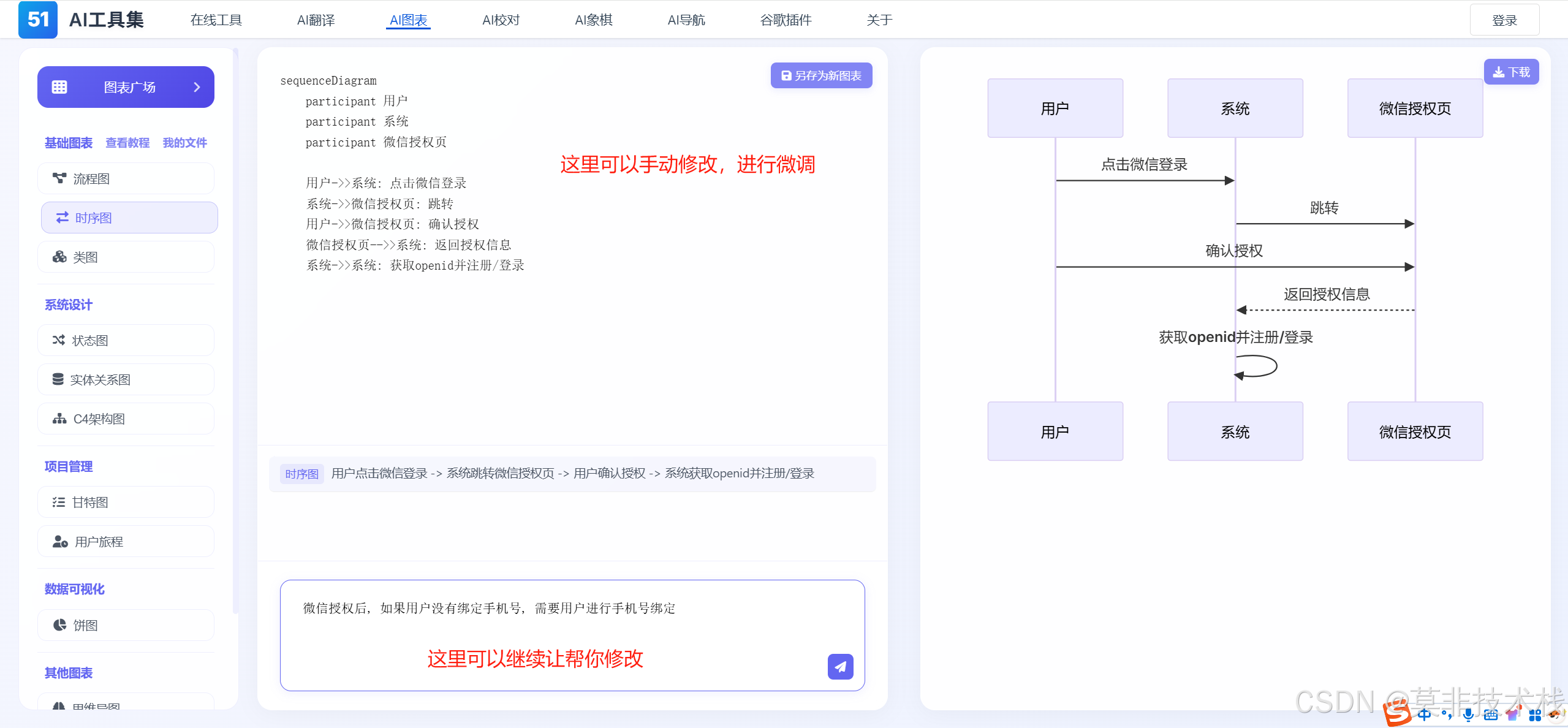Click the 另存为新图表 save button
Image resolution: width=1568 pixels, height=728 pixels.
(x=821, y=75)
